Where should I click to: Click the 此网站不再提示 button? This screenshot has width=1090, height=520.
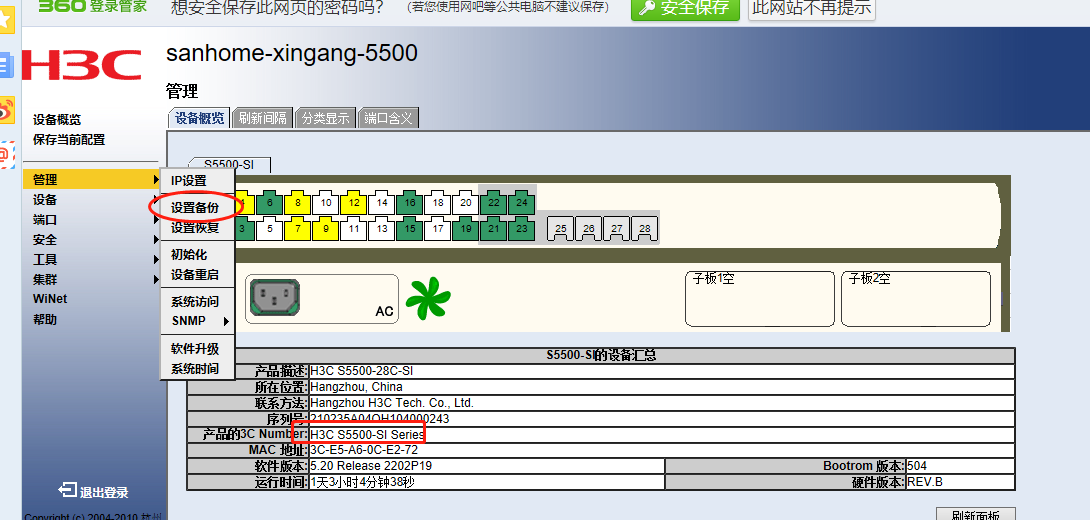tap(811, 8)
